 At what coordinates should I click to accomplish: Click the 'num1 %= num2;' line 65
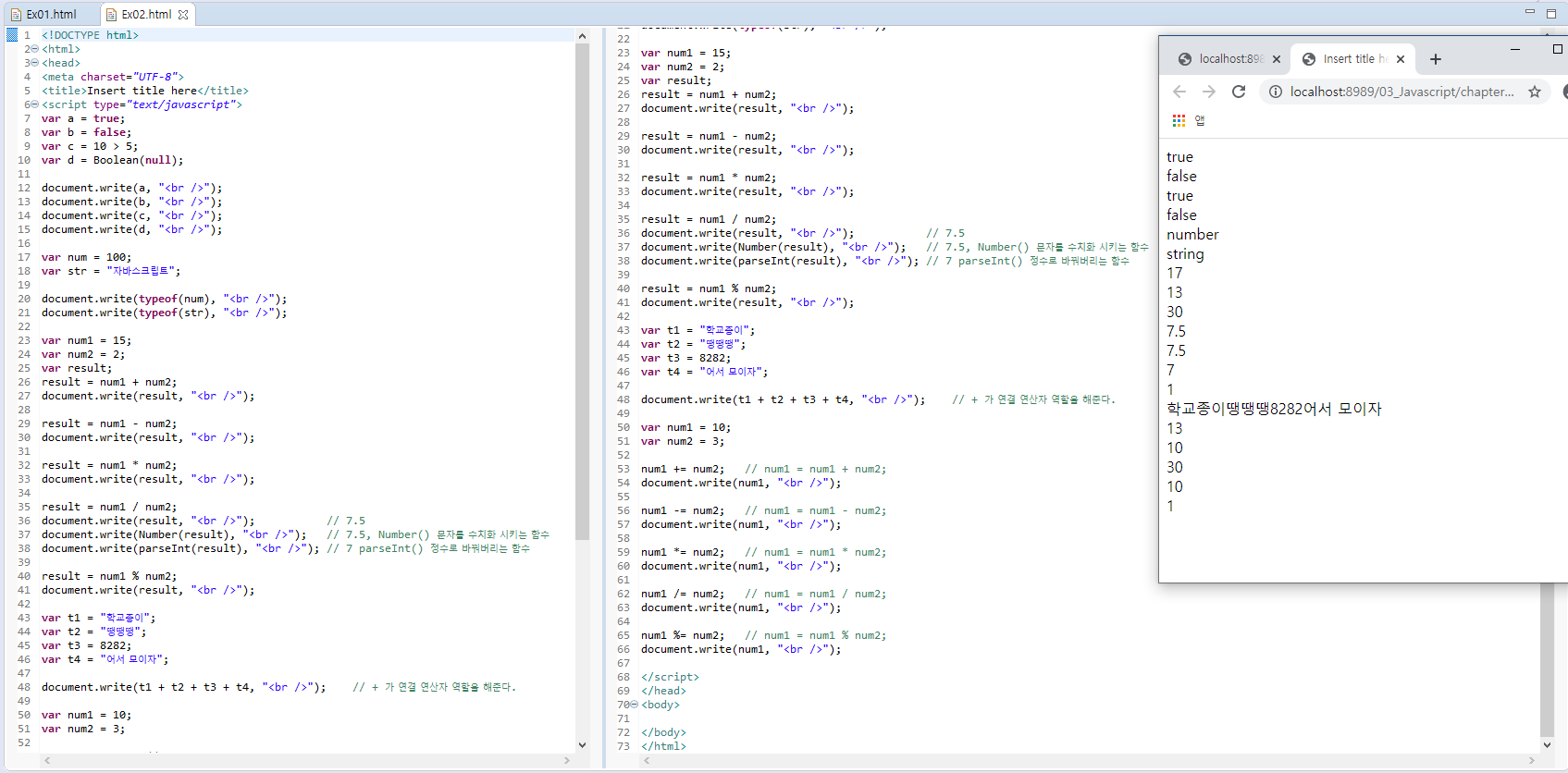tap(683, 635)
